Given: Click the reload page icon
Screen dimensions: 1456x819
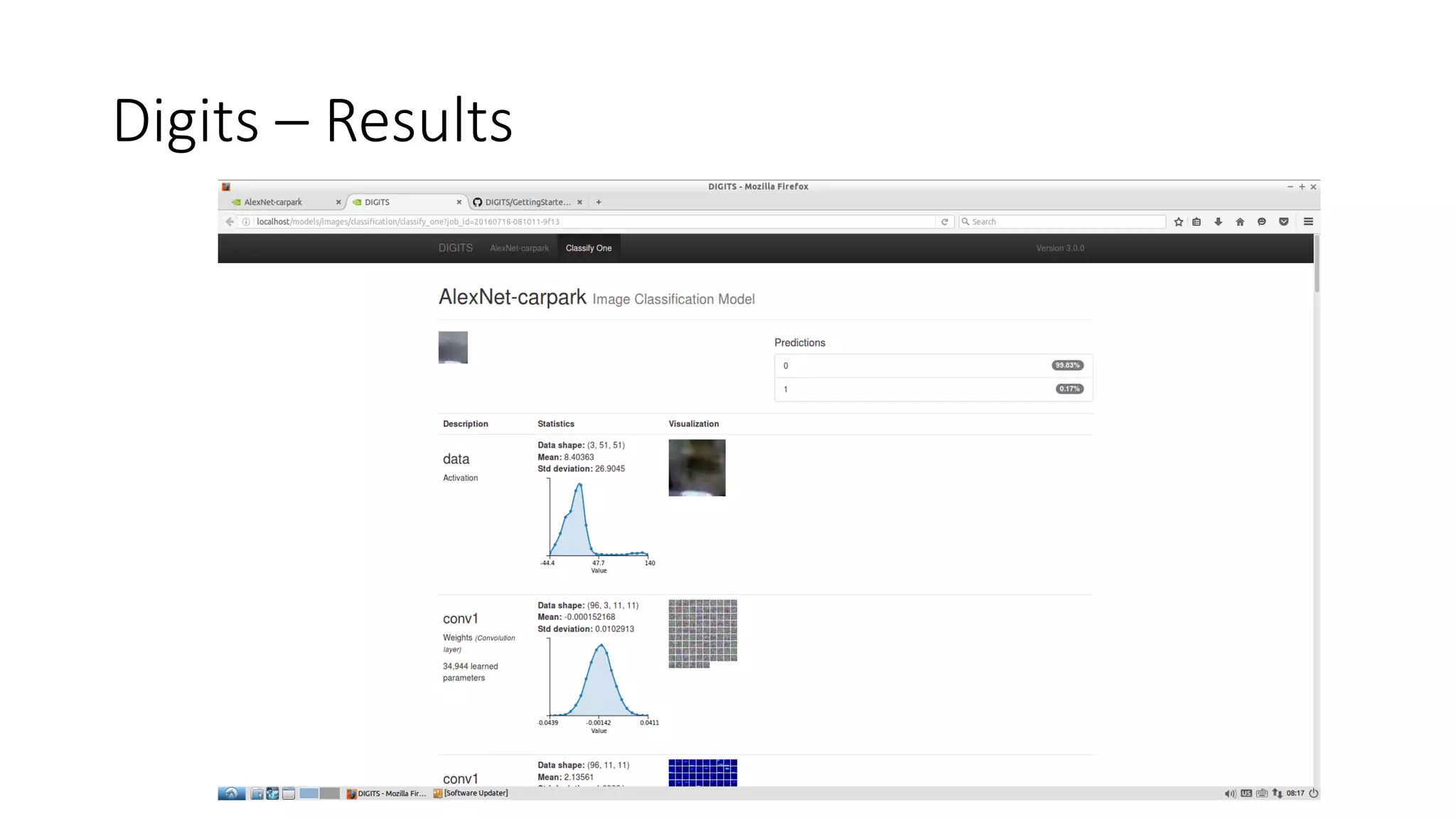Looking at the screenshot, I should [x=944, y=222].
